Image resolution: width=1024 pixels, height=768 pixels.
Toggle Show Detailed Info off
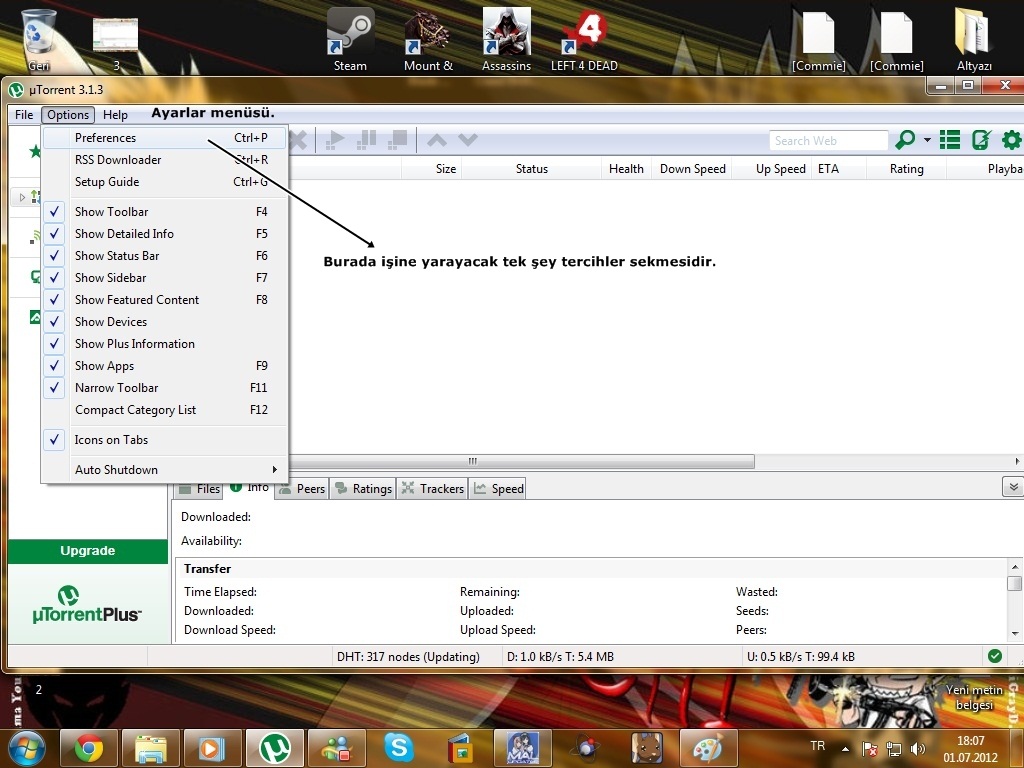pyautogui.click(x=165, y=234)
